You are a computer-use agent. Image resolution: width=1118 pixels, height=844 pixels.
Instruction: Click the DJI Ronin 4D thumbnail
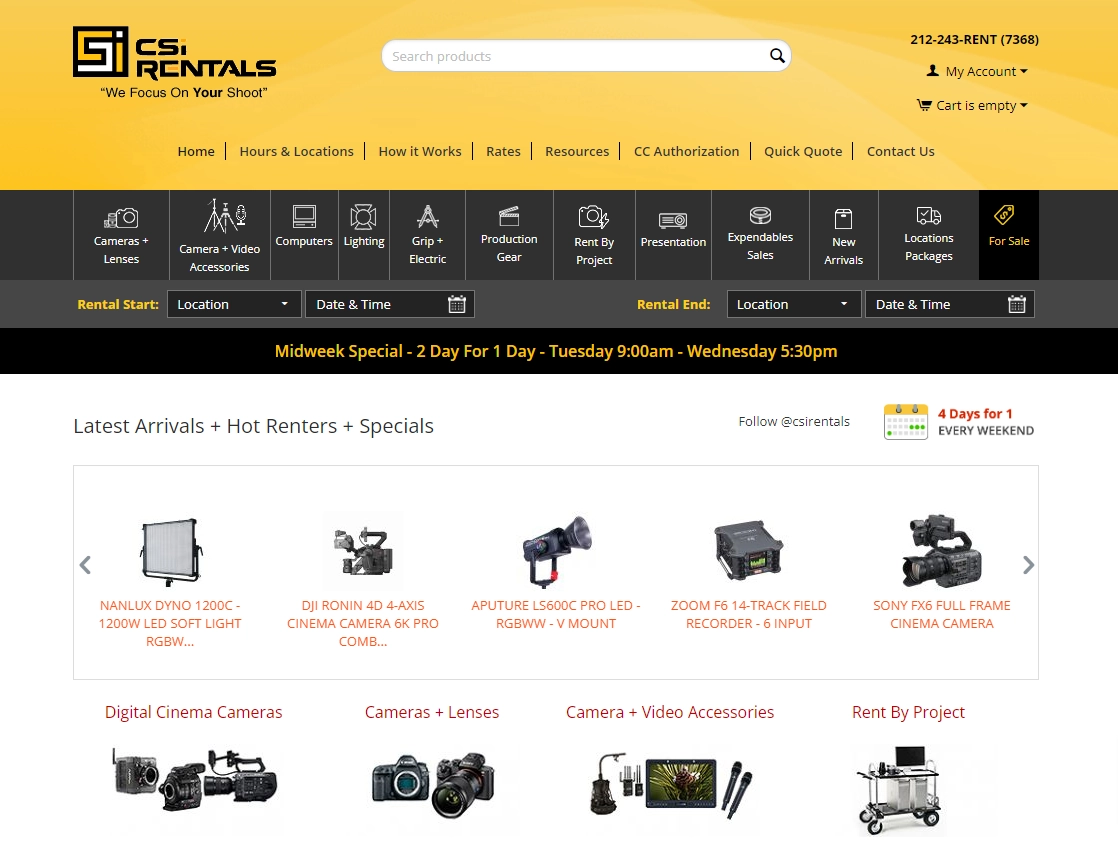[x=363, y=550]
